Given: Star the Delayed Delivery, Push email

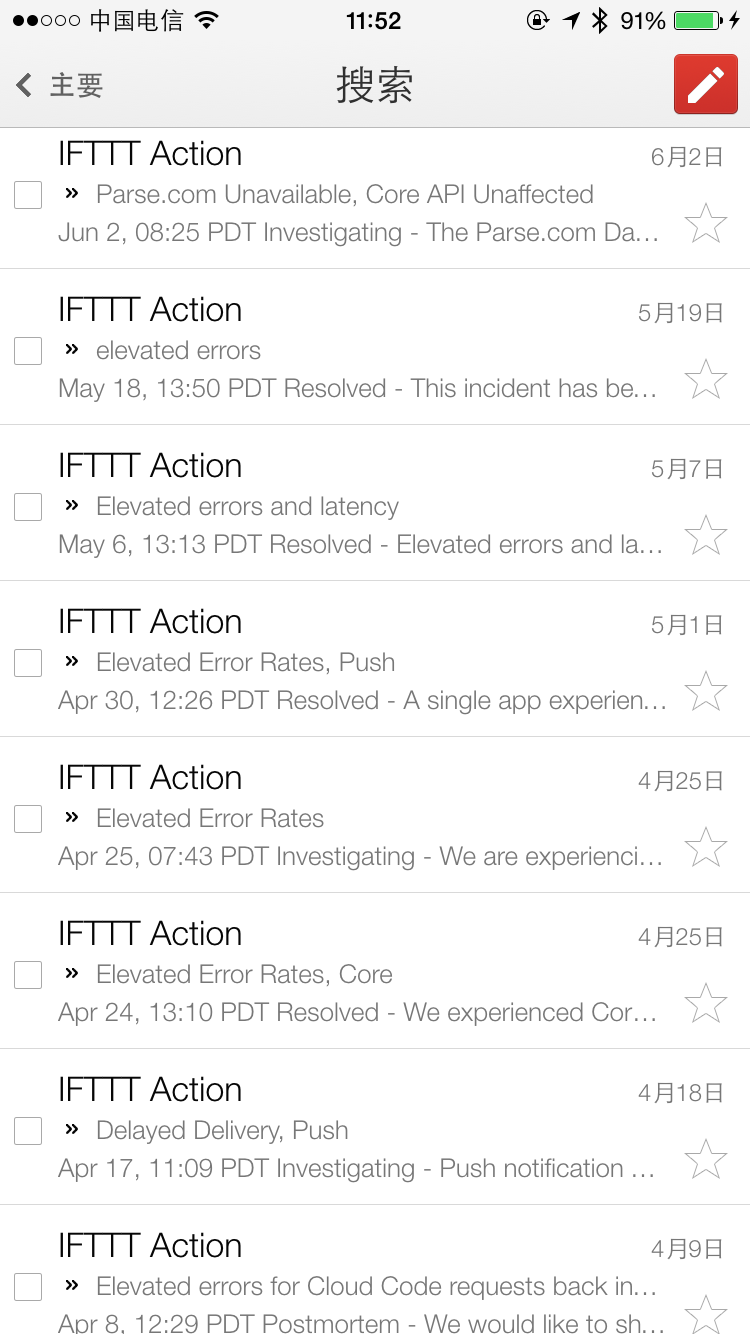Looking at the screenshot, I should click(x=705, y=1159).
